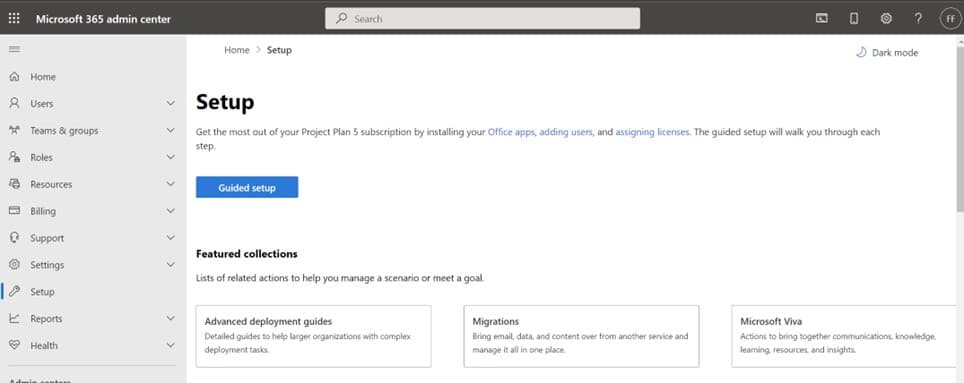Click the Guided setup button
Viewport: 964px width, 383px height.
click(247, 188)
